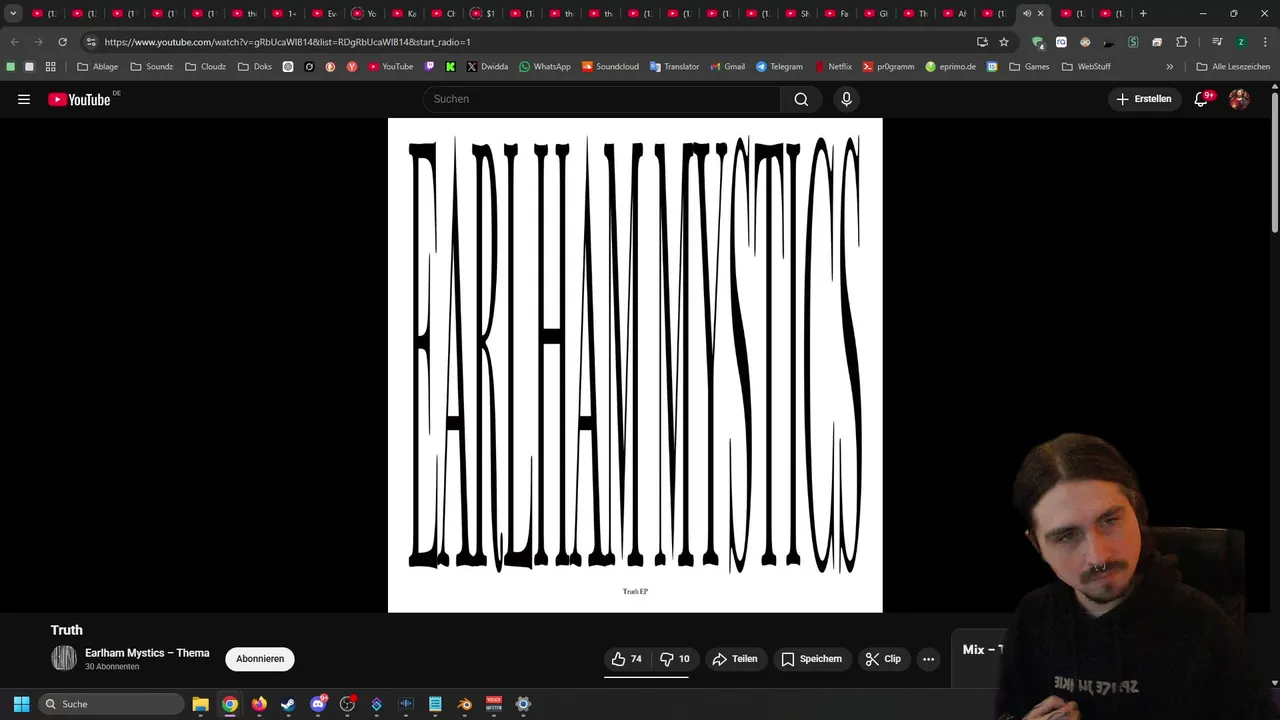Open Chrome three-dot menu
This screenshot has height=720, width=1280.
coord(1265,42)
